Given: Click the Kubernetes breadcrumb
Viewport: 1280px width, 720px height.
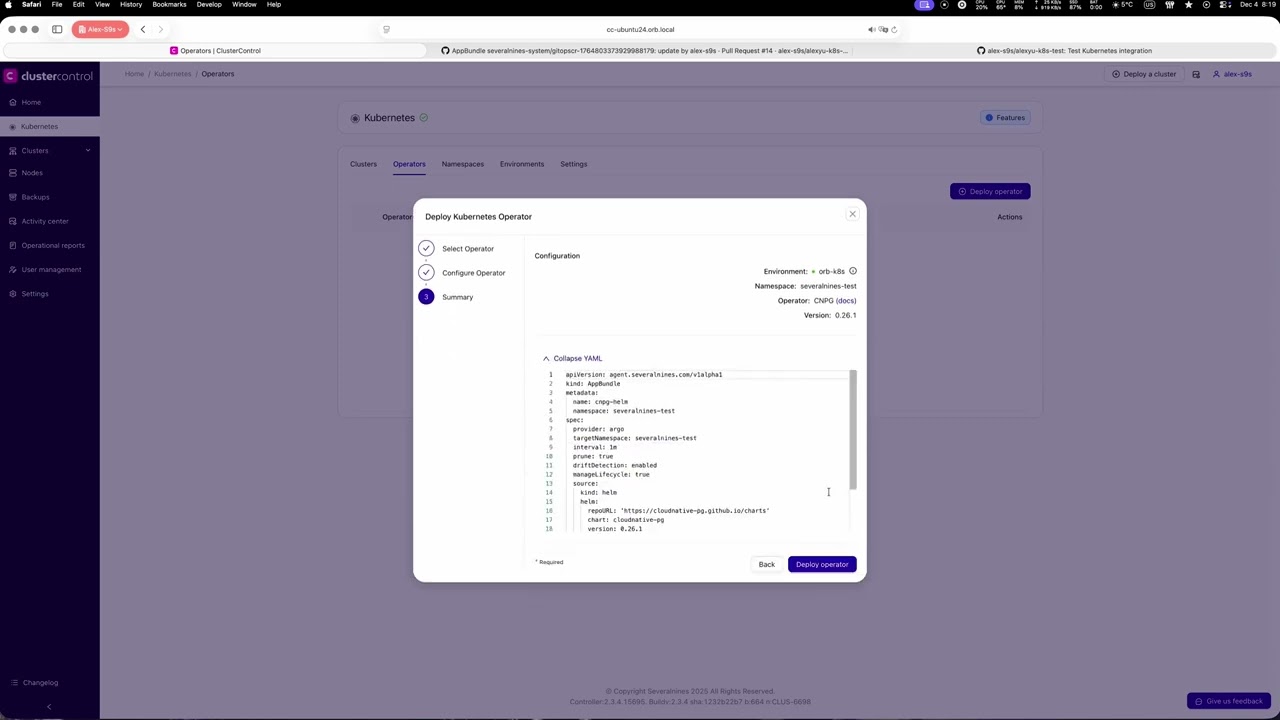Looking at the screenshot, I should coord(172,74).
